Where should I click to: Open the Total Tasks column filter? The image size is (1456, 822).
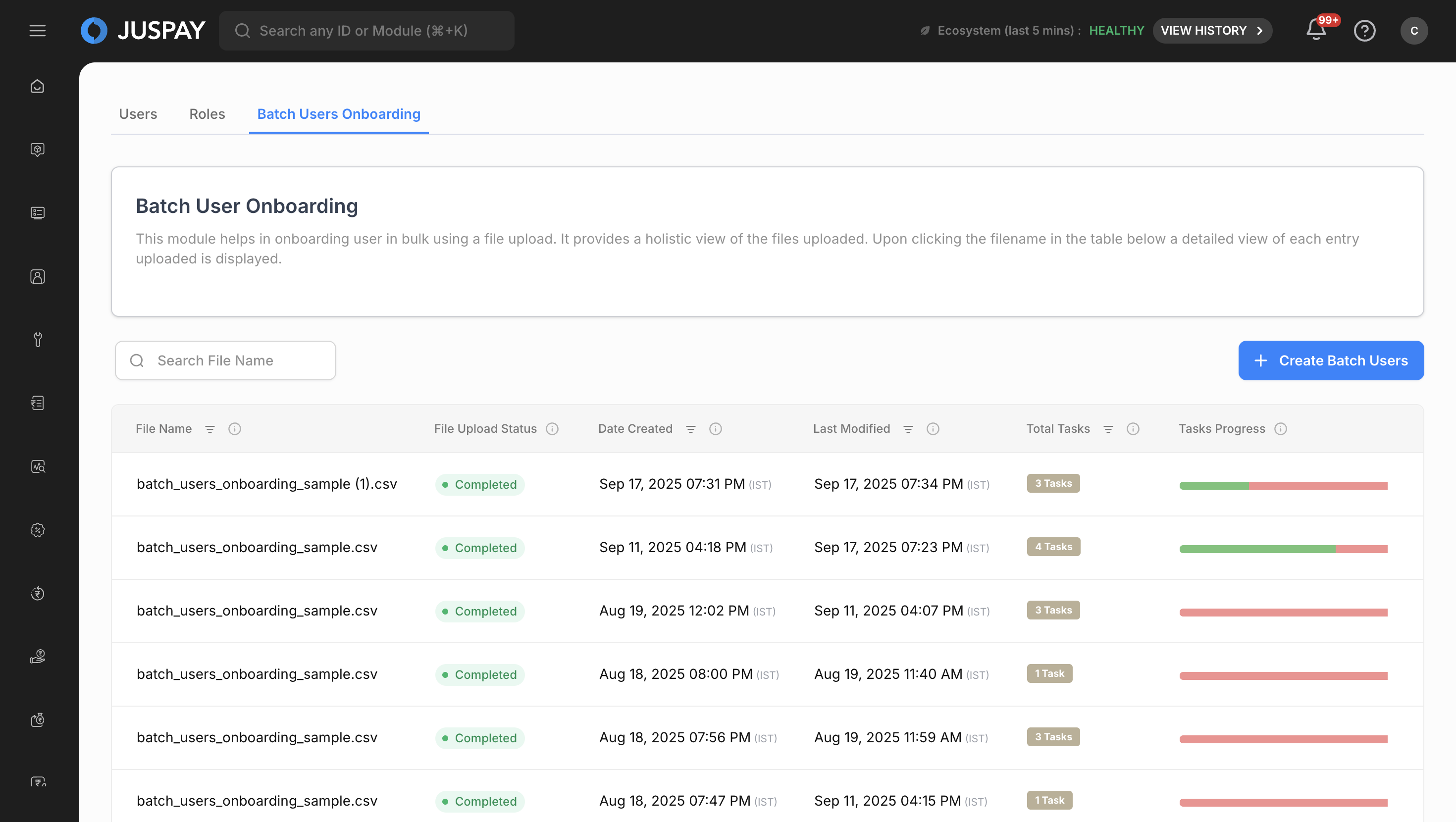[1108, 429]
